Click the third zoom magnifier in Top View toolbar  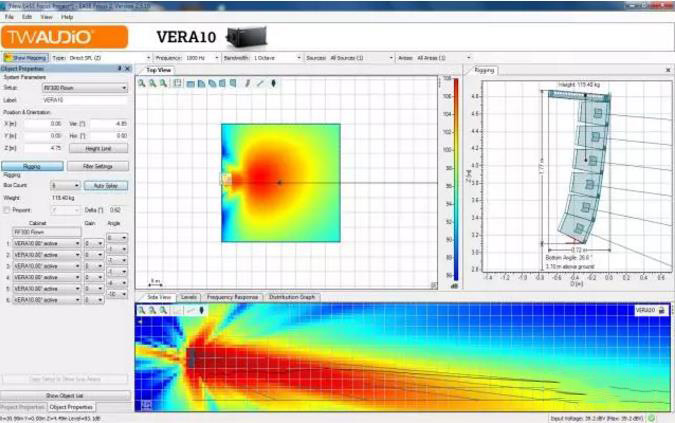point(163,83)
